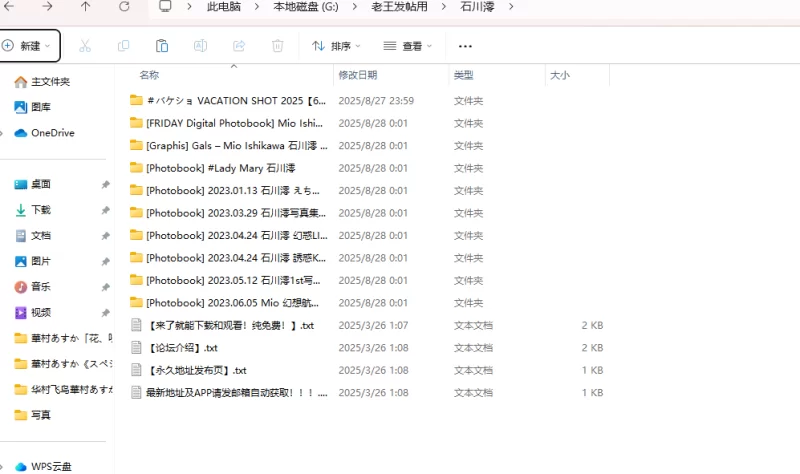Select 本地磁盘 (G:) in breadcrumb

(x=306, y=7)
